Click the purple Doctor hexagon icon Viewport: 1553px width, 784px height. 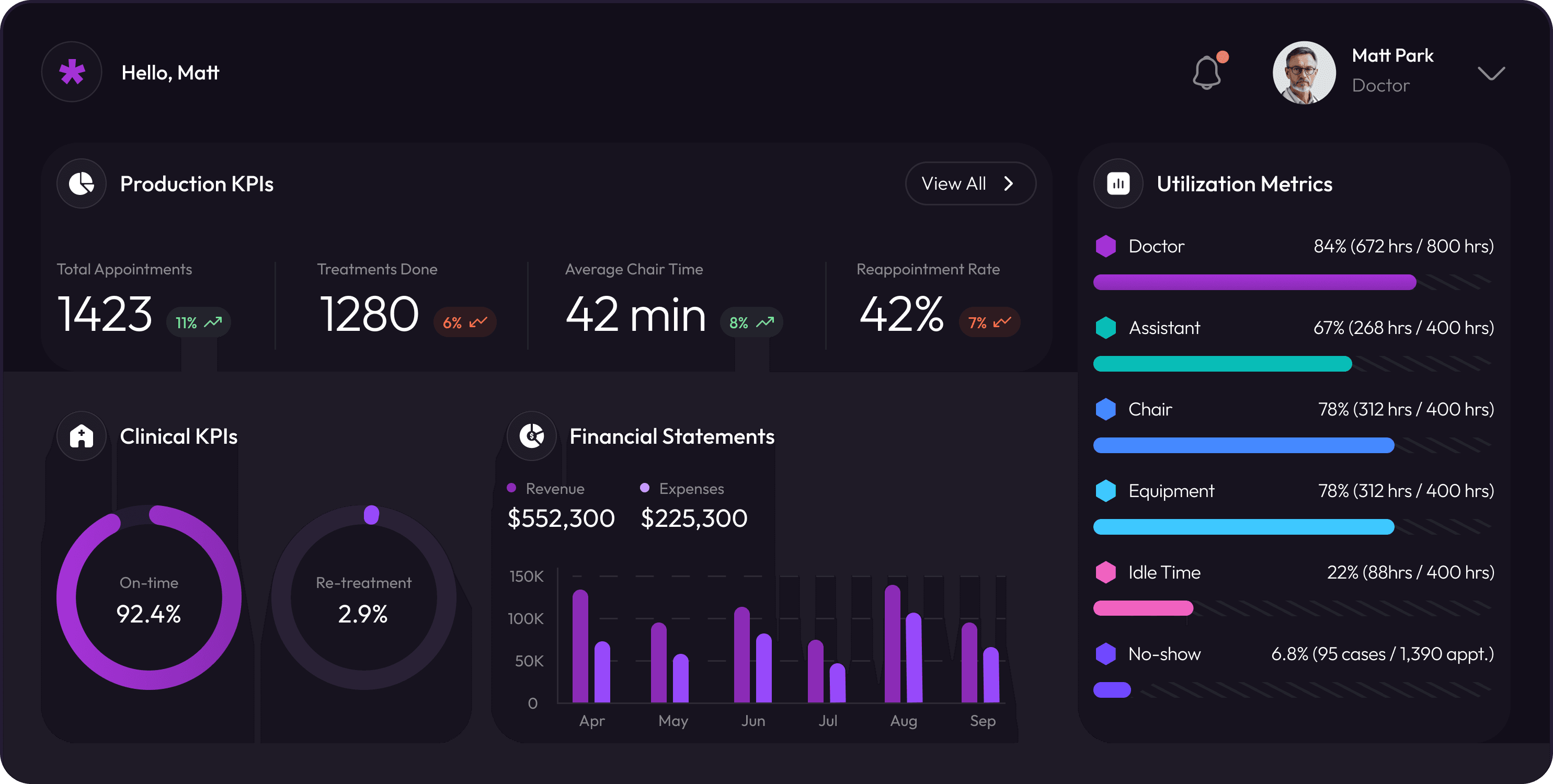click(x=1106, y=247)
